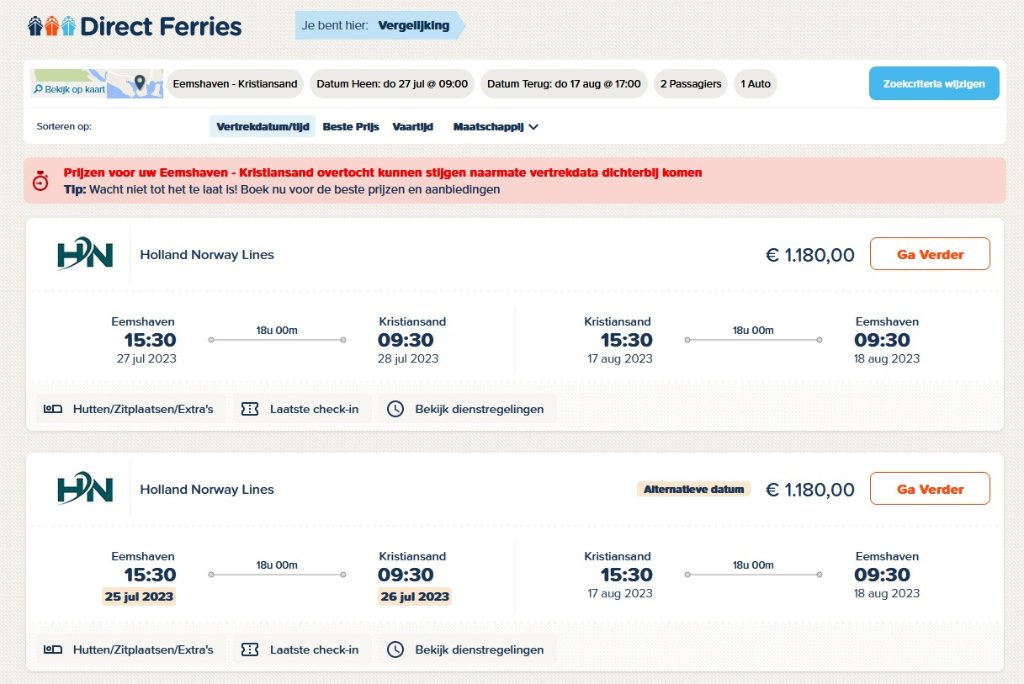The image size is (1024, 684).
Task: Click the map pin icon
Action: coord(140,82)
